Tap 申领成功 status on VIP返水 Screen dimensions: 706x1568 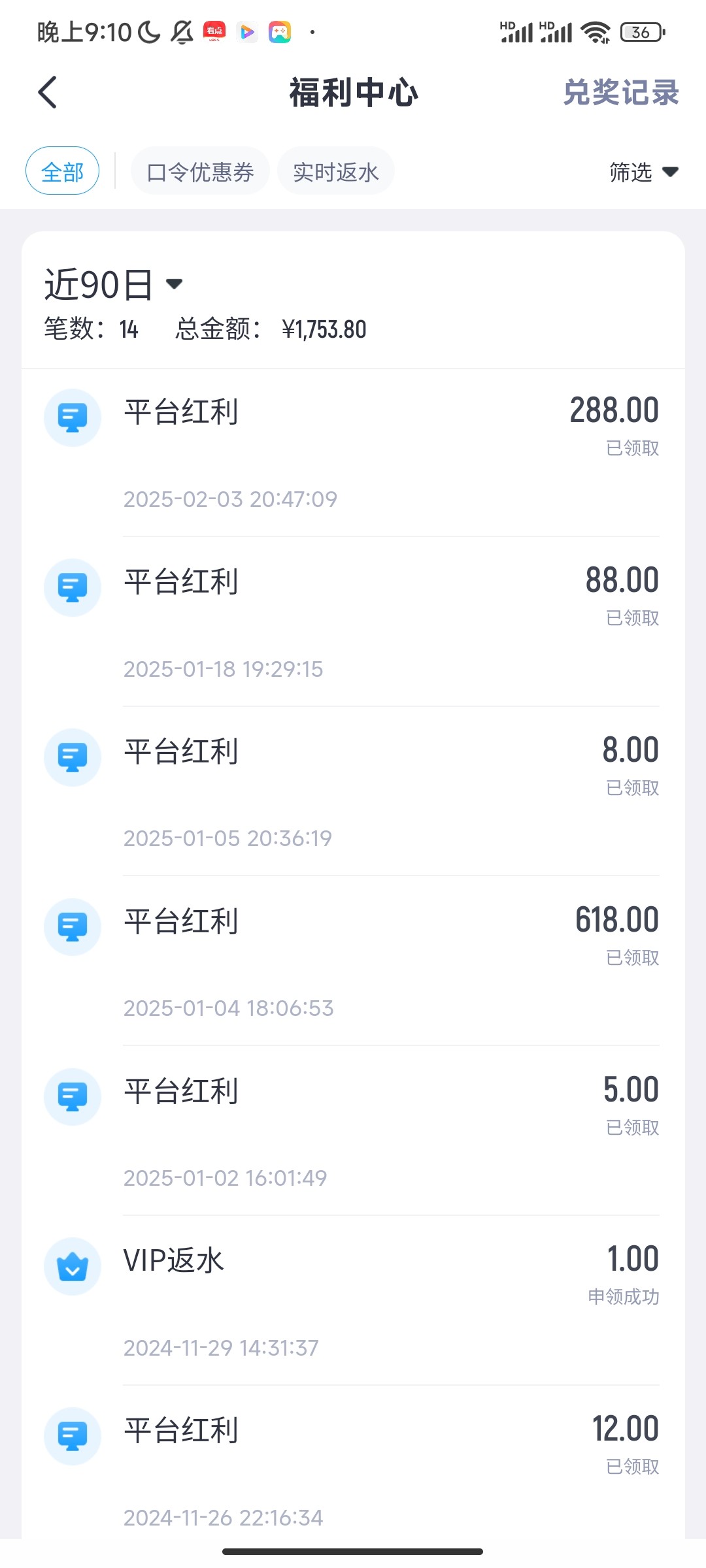click(x=623, y=1297)
